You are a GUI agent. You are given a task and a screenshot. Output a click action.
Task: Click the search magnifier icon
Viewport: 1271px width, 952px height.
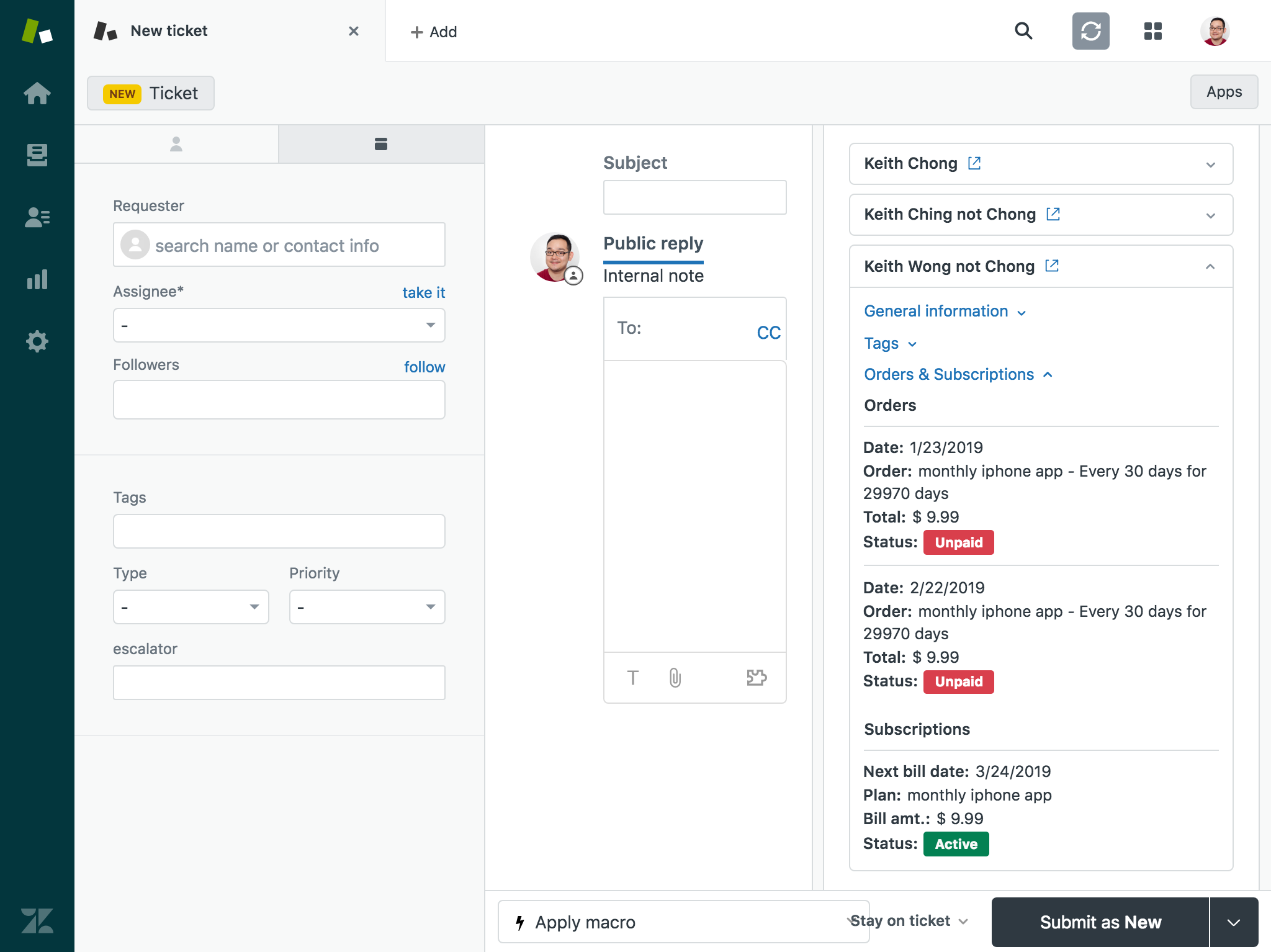[1023, 31]
